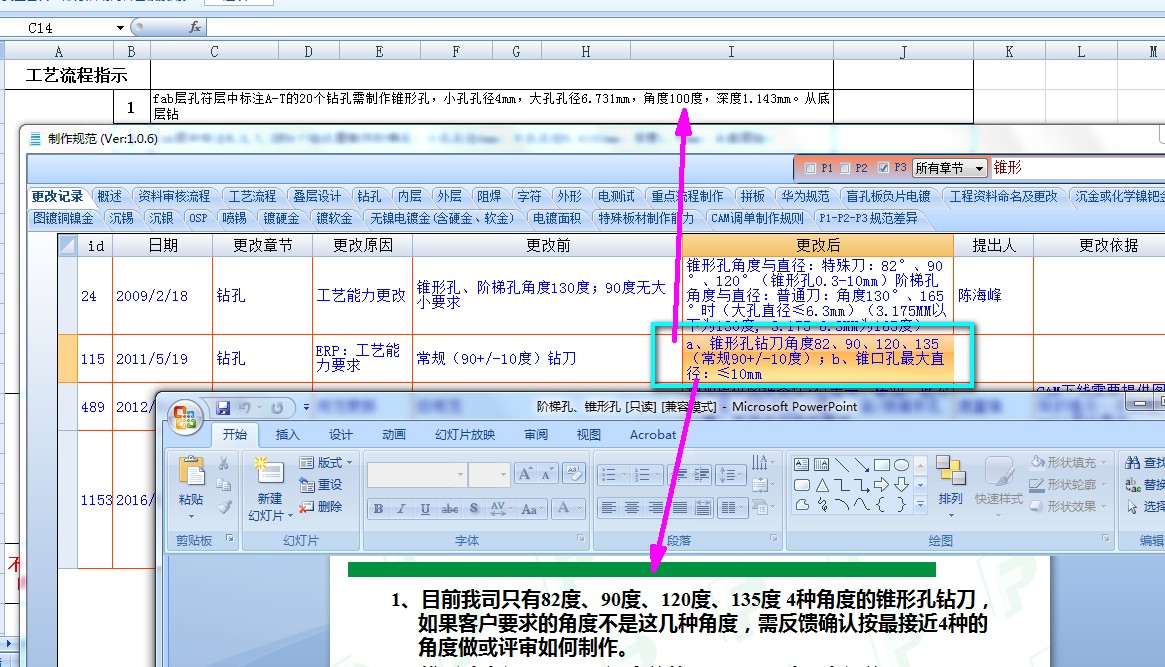This screenshot has height=667, width=1165.
Task: Click the Align Text Left icon
Action: tap(609, 508)
